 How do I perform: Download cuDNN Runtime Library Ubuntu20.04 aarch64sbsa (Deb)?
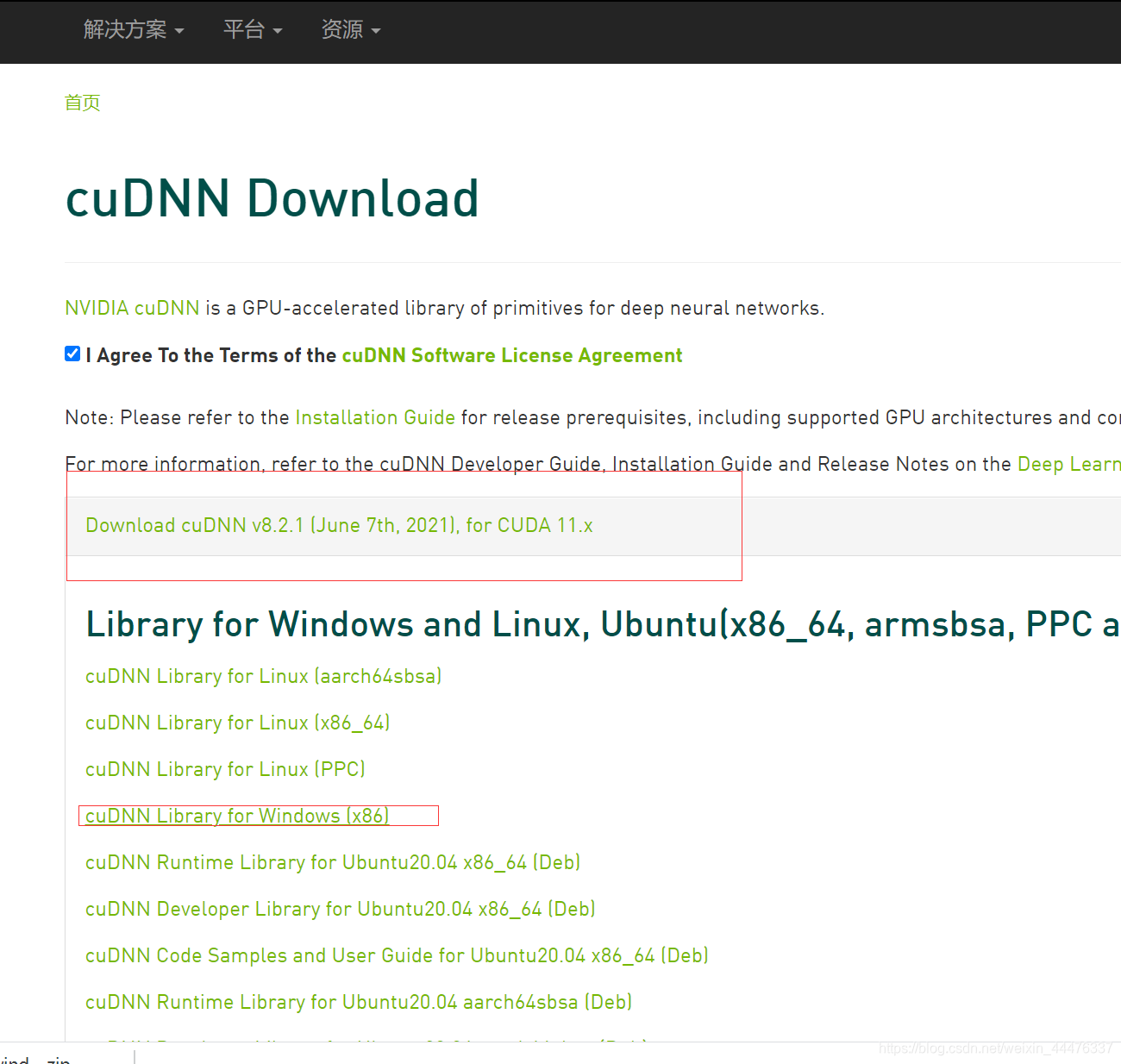[359, 1002]
